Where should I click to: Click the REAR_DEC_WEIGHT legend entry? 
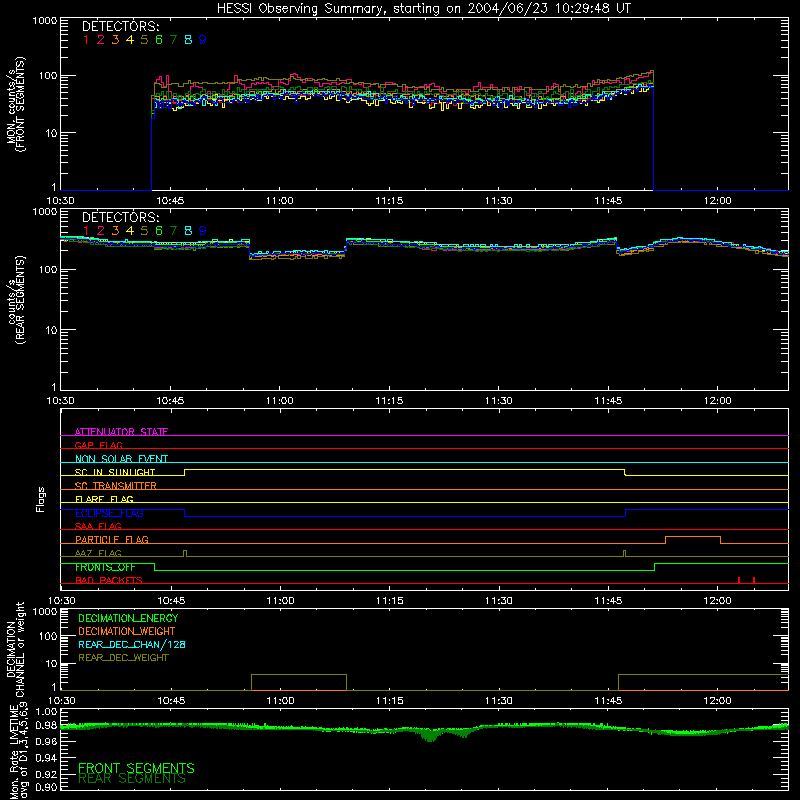[123, 658]
